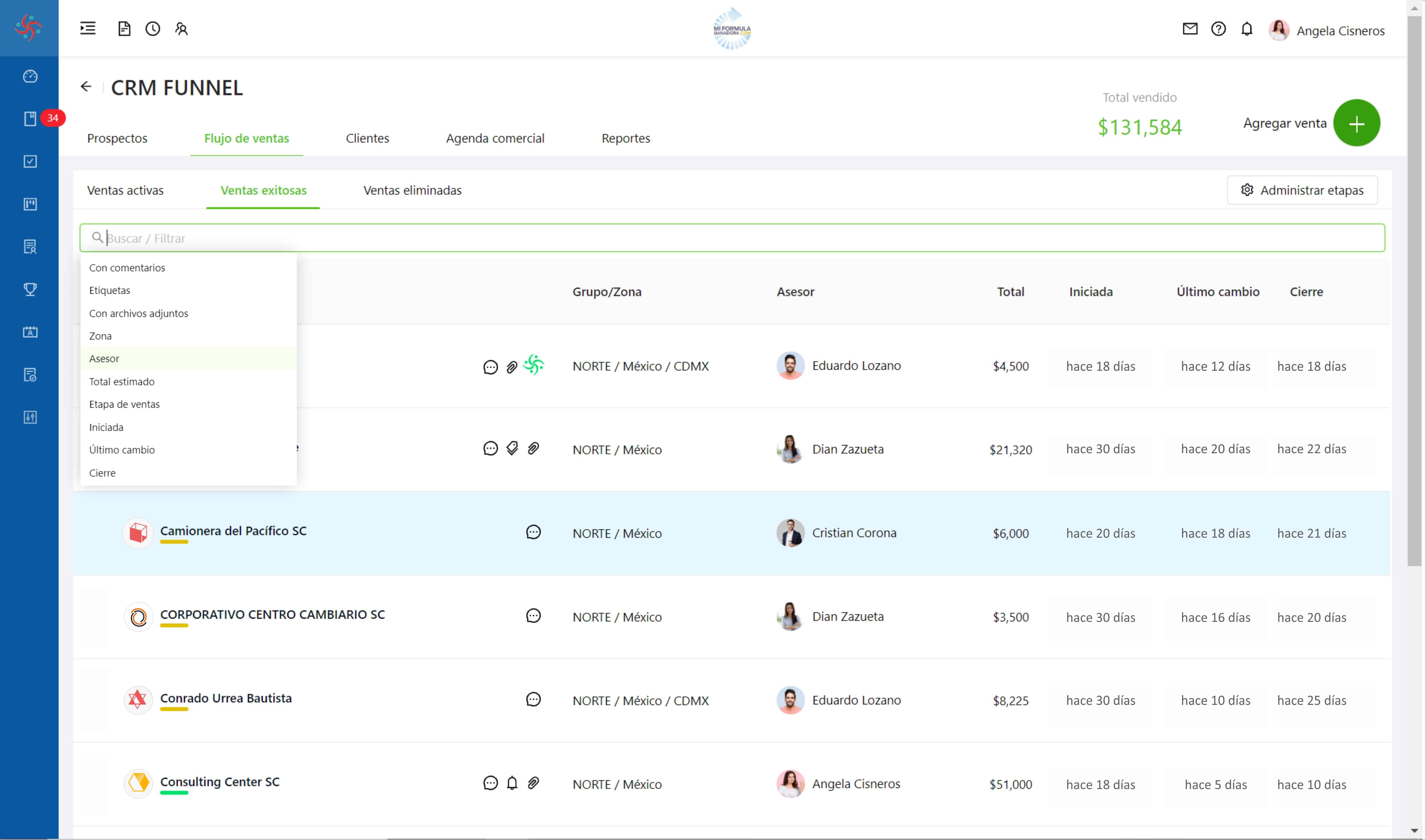Open the document icon in top toolbar

click(x=124, y=28)
